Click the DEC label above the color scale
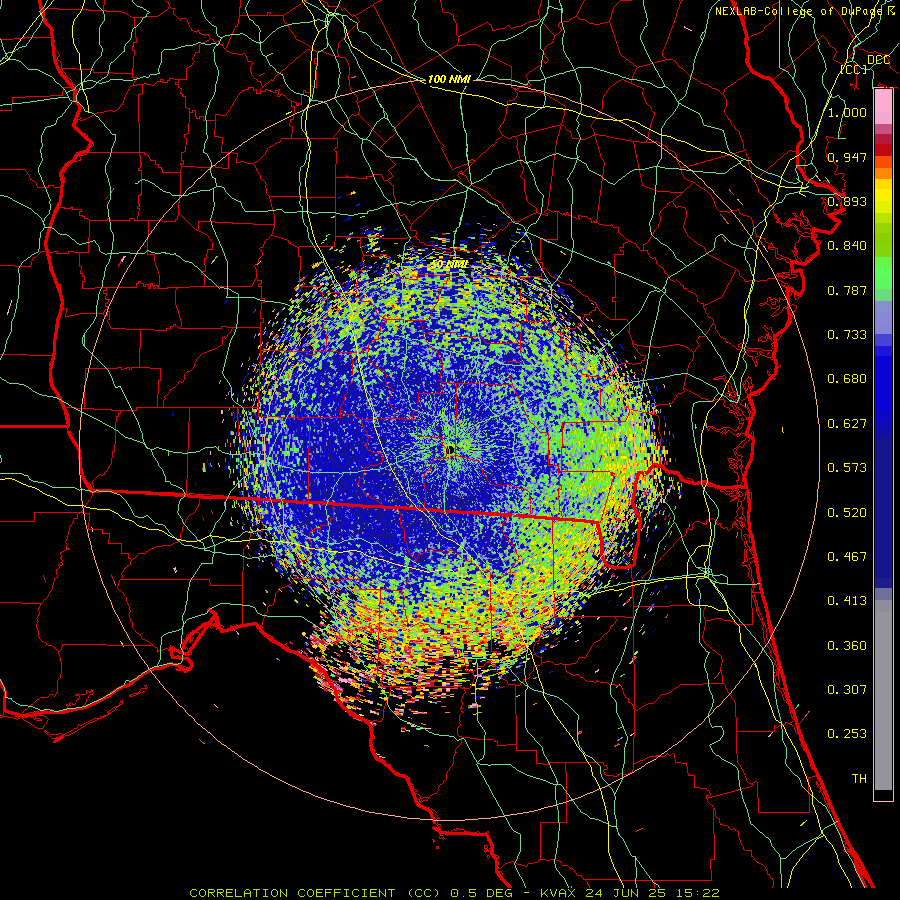Image resolution: width=900 pixels, height=900 pixels. tap(878, 60)
